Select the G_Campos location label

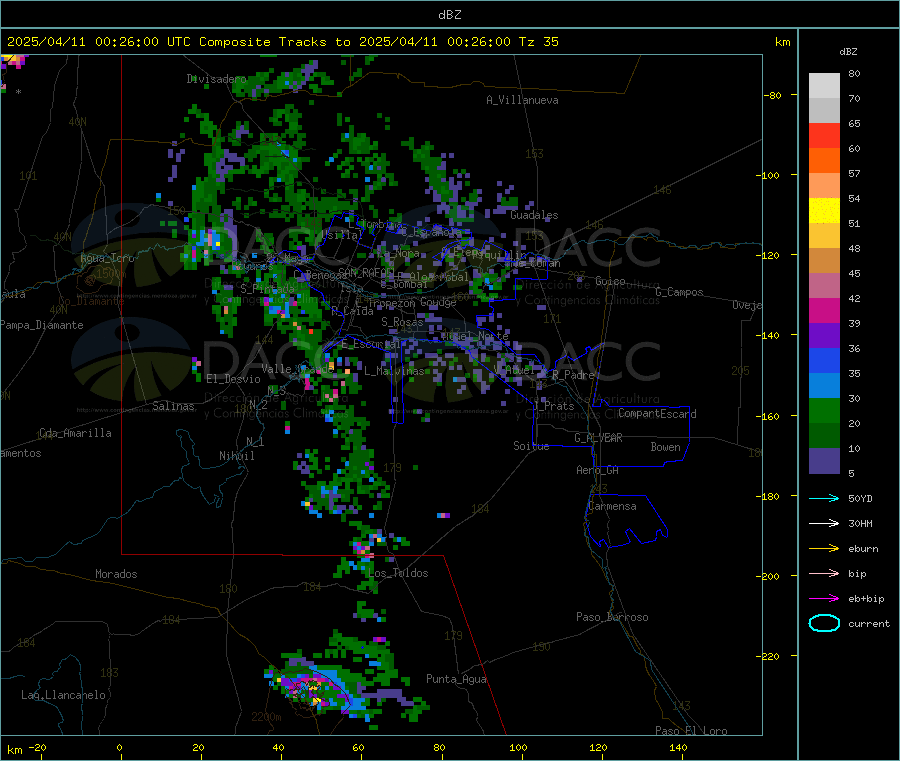(x=679, y=292)
